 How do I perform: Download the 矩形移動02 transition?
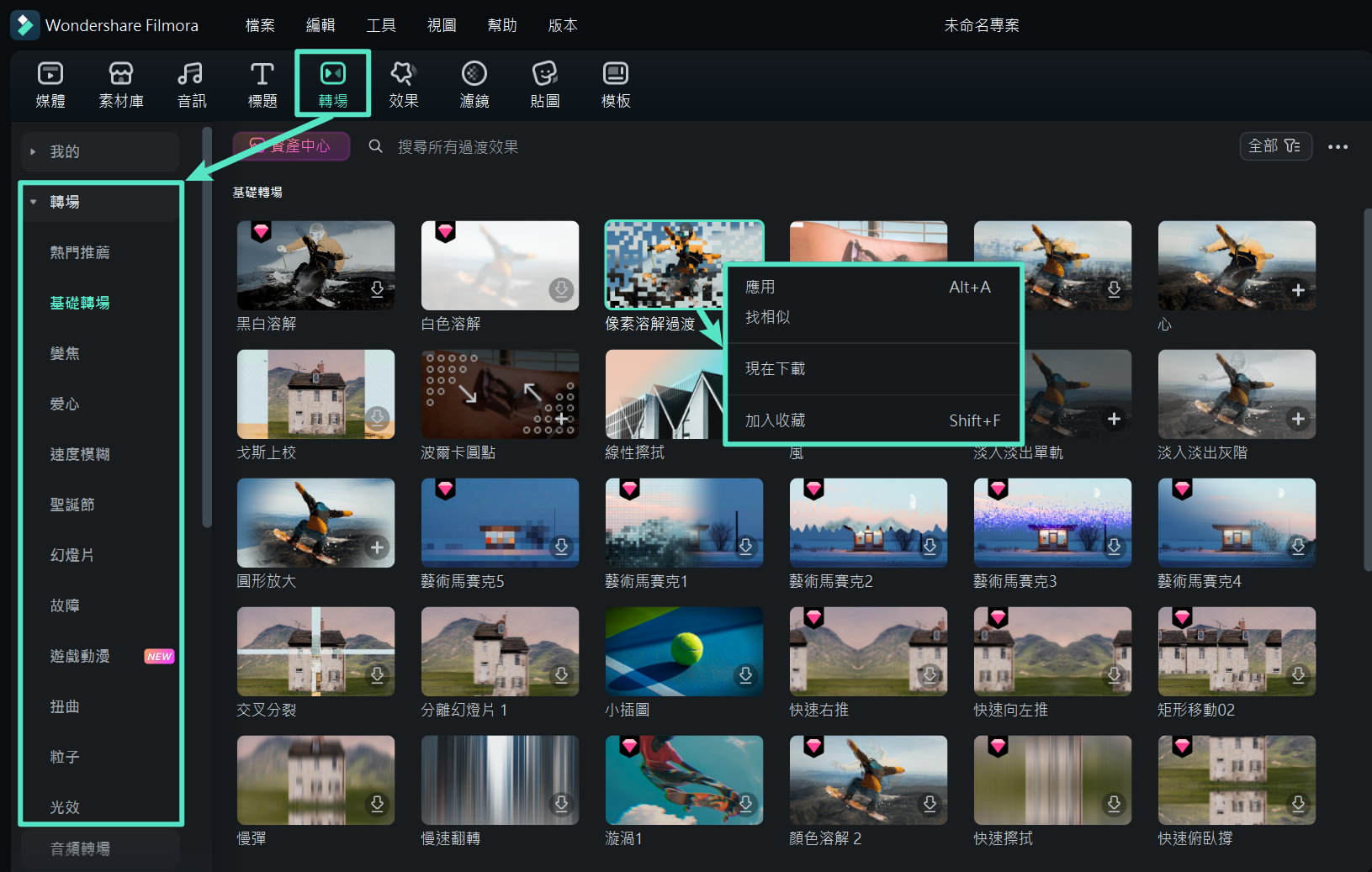1298,675
